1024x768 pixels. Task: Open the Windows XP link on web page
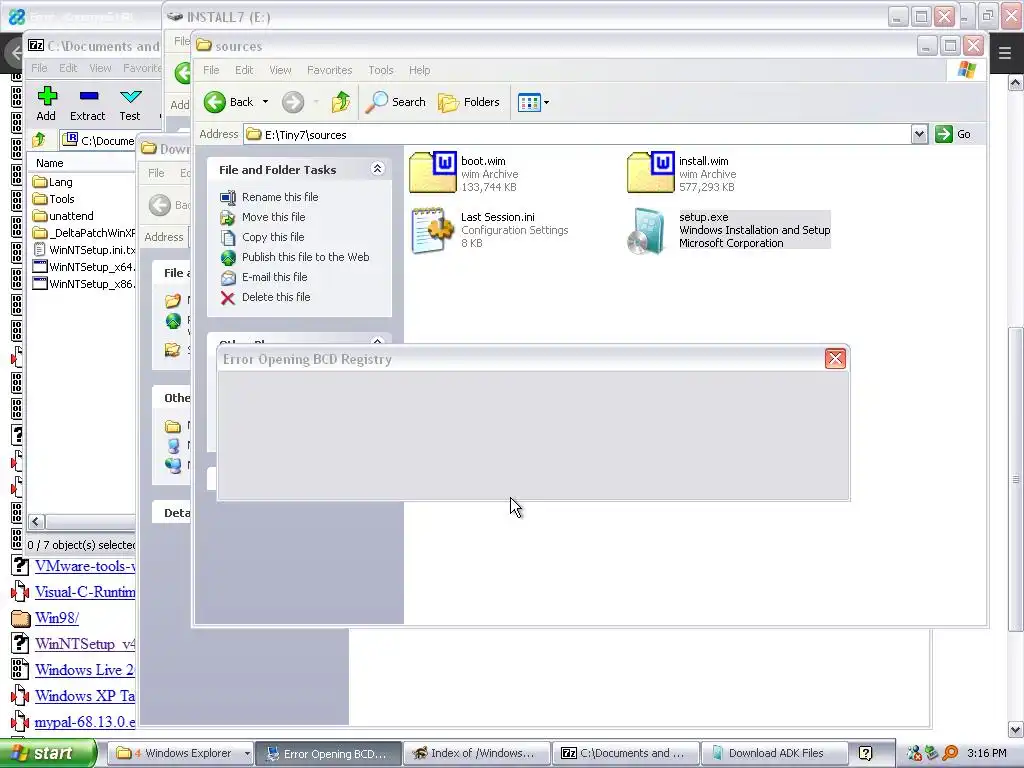tap(85, 696)
